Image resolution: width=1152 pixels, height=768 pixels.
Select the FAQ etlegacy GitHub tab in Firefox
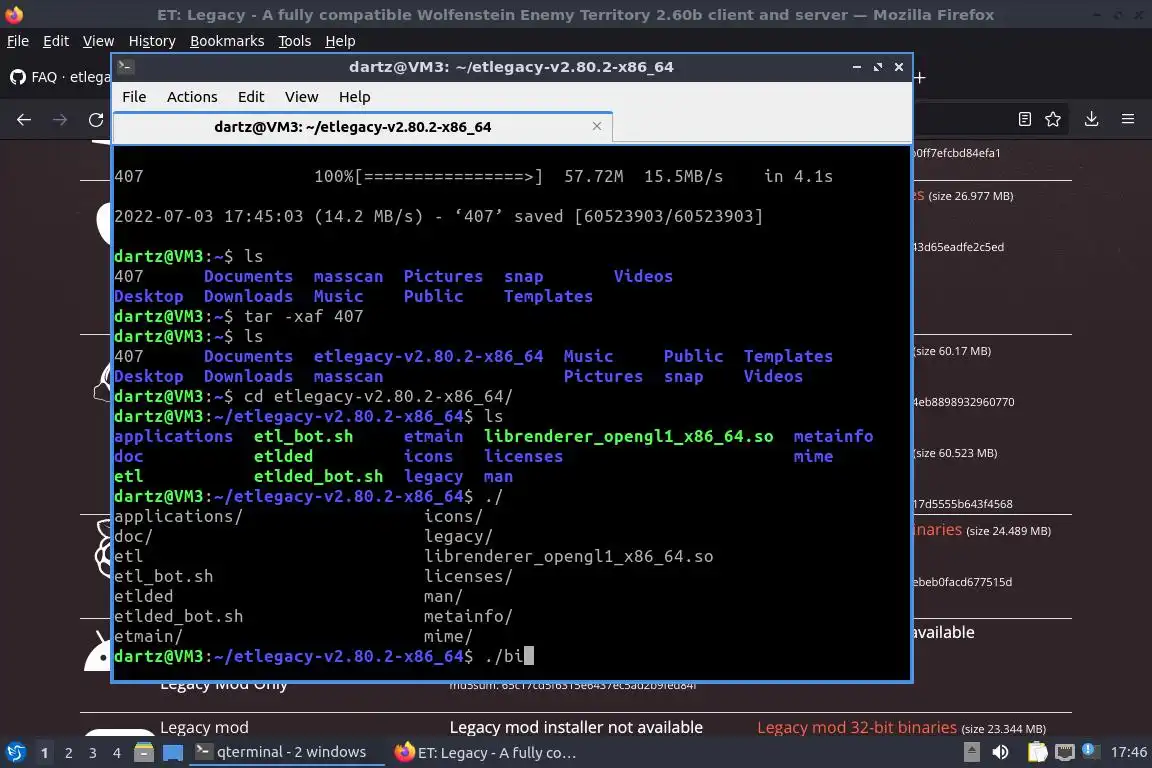click(59, 77)
